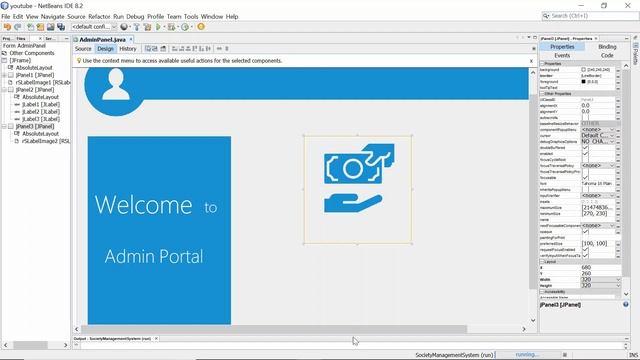Open the Refactor menu

[x=99, y=17]
